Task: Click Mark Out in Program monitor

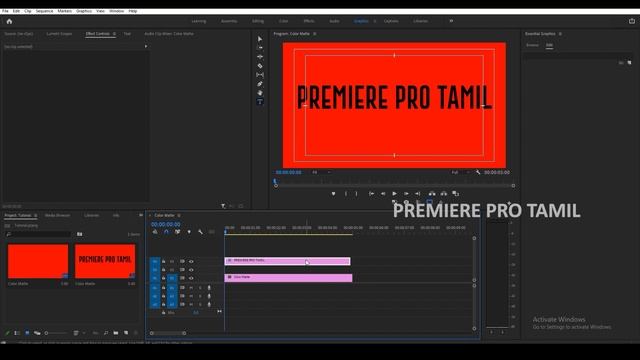Action: coord(356,193)
